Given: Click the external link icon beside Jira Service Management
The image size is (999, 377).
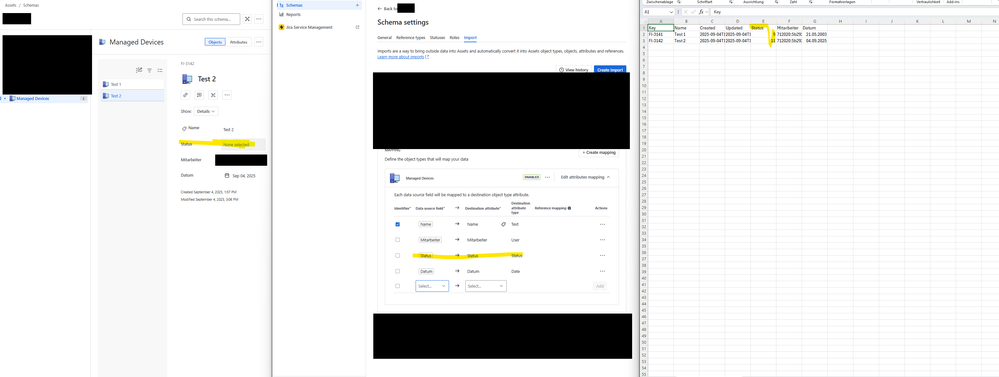Looking at the screenshot, I should tap(357, 27).
